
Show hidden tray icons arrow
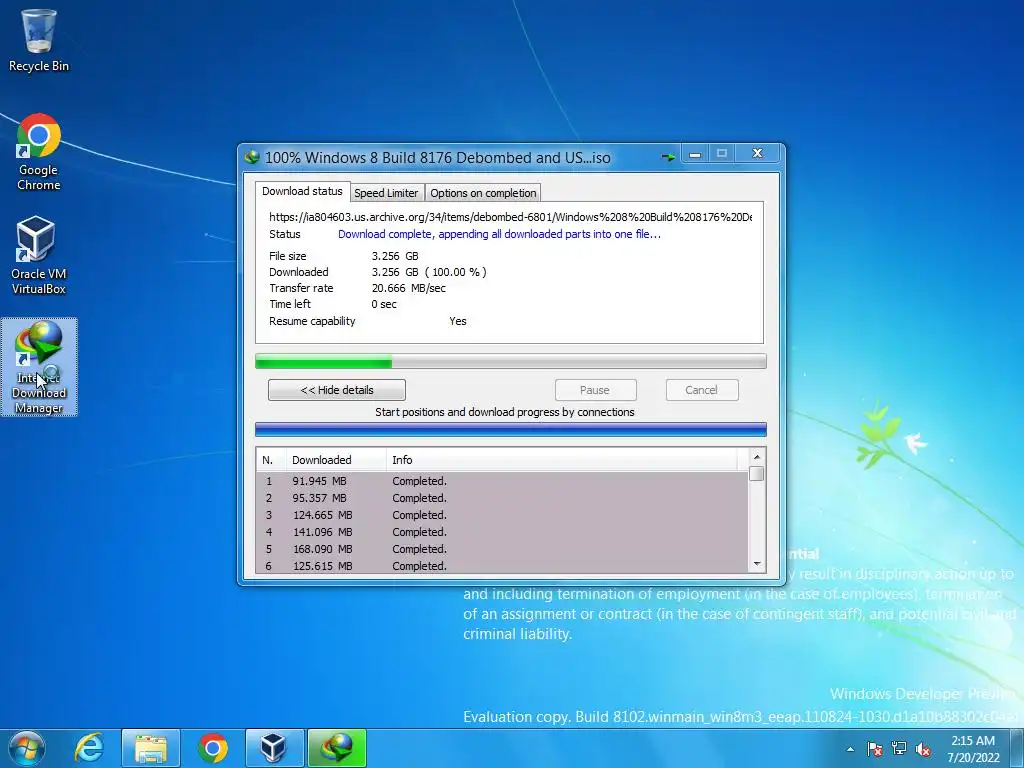850,749
